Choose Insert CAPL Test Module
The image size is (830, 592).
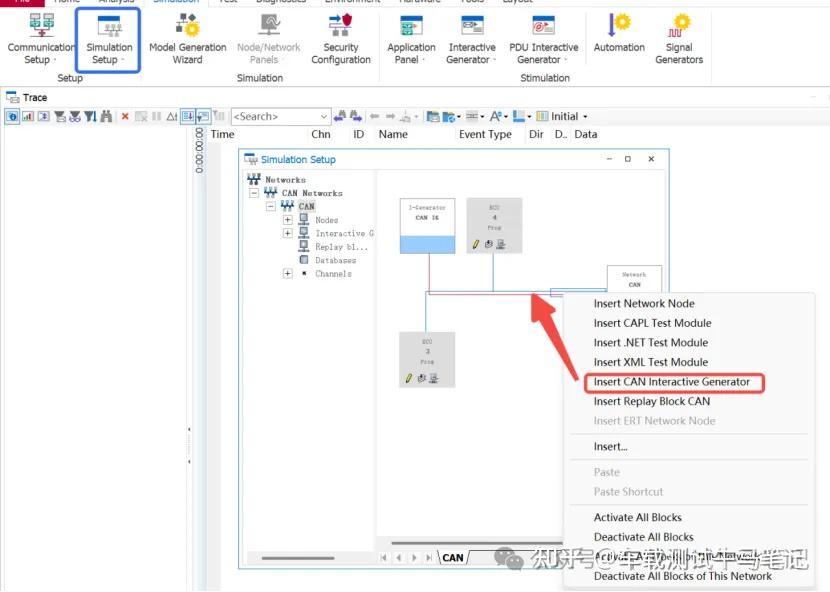652,323
